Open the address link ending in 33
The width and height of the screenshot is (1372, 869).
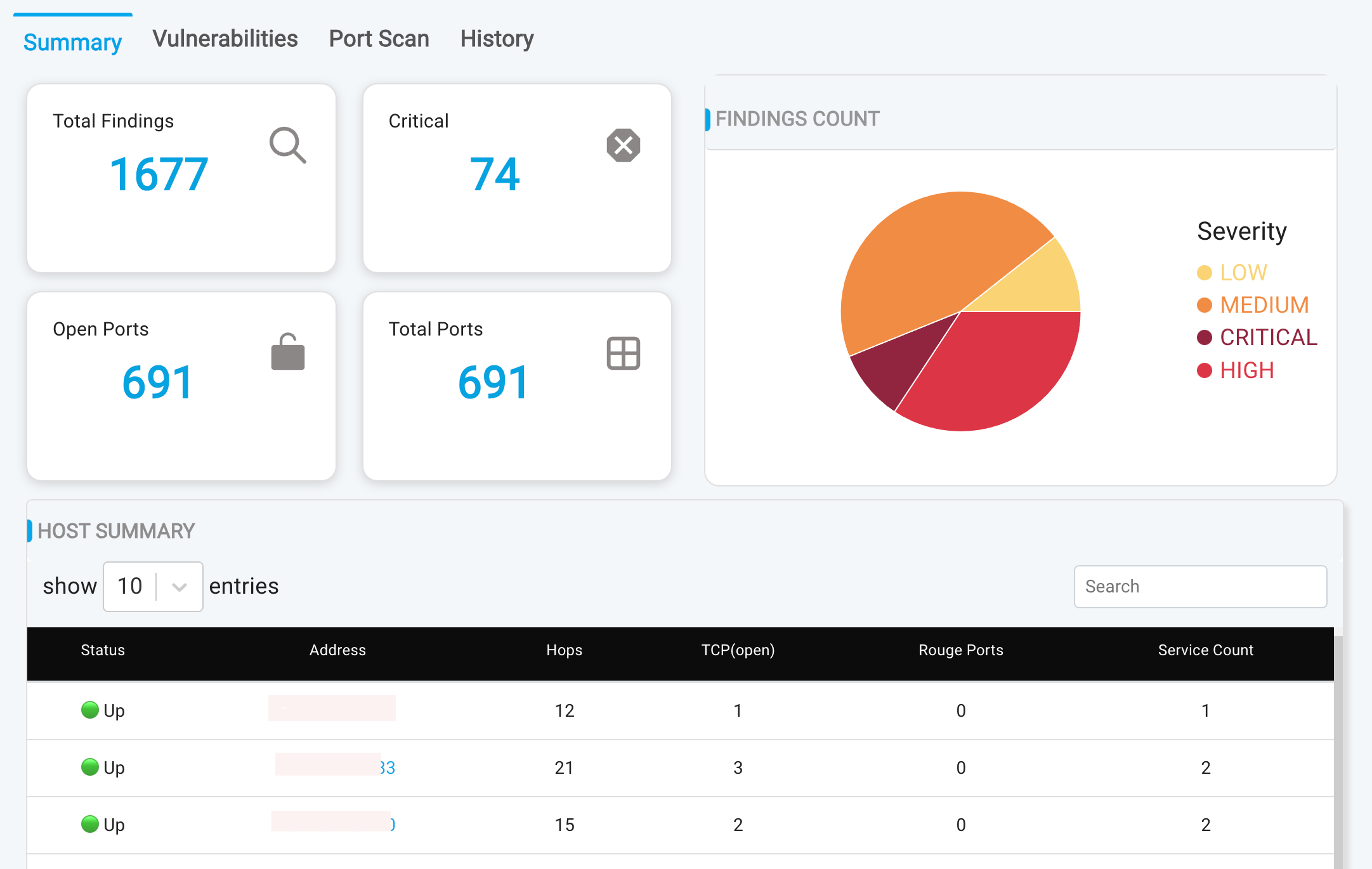(387, 768)
